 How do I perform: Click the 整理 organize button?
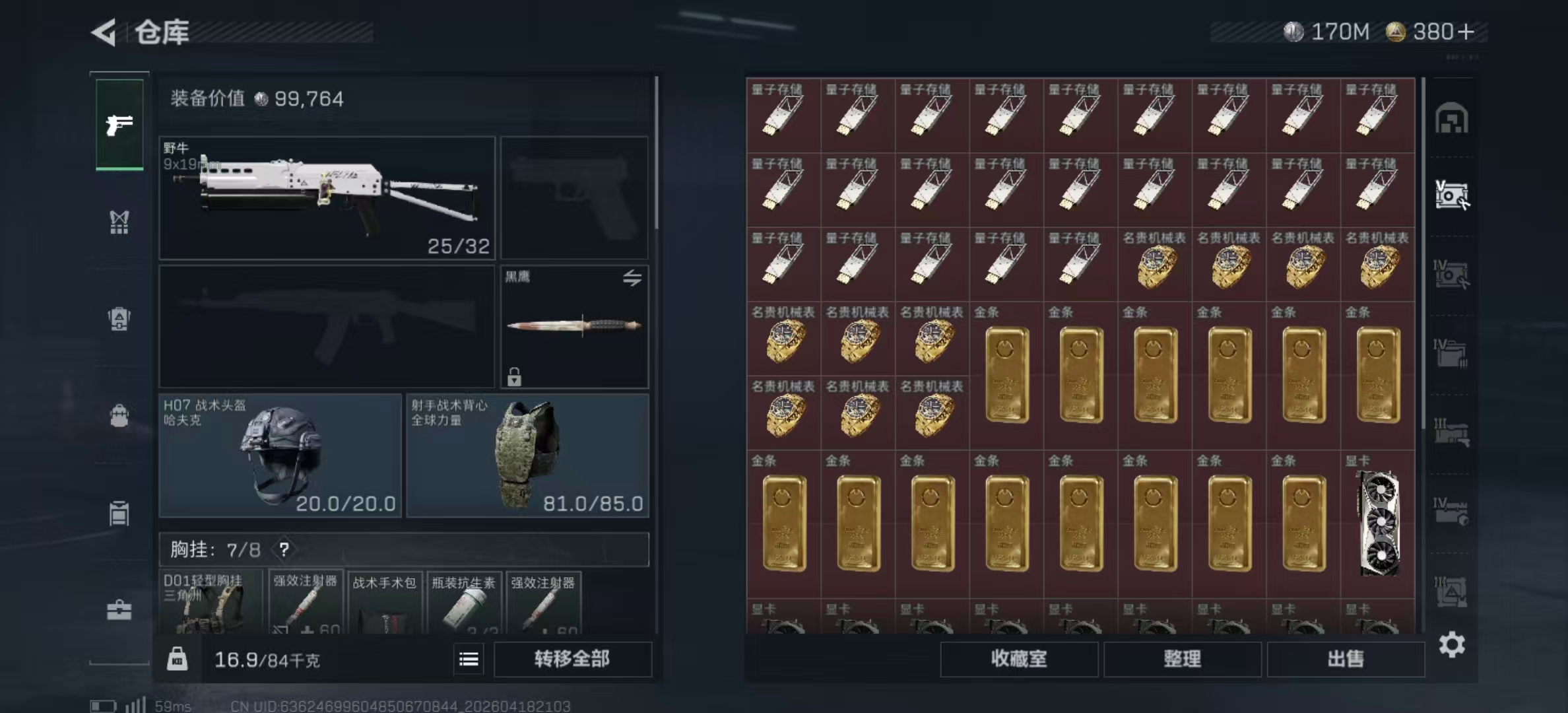[1182, 659]
